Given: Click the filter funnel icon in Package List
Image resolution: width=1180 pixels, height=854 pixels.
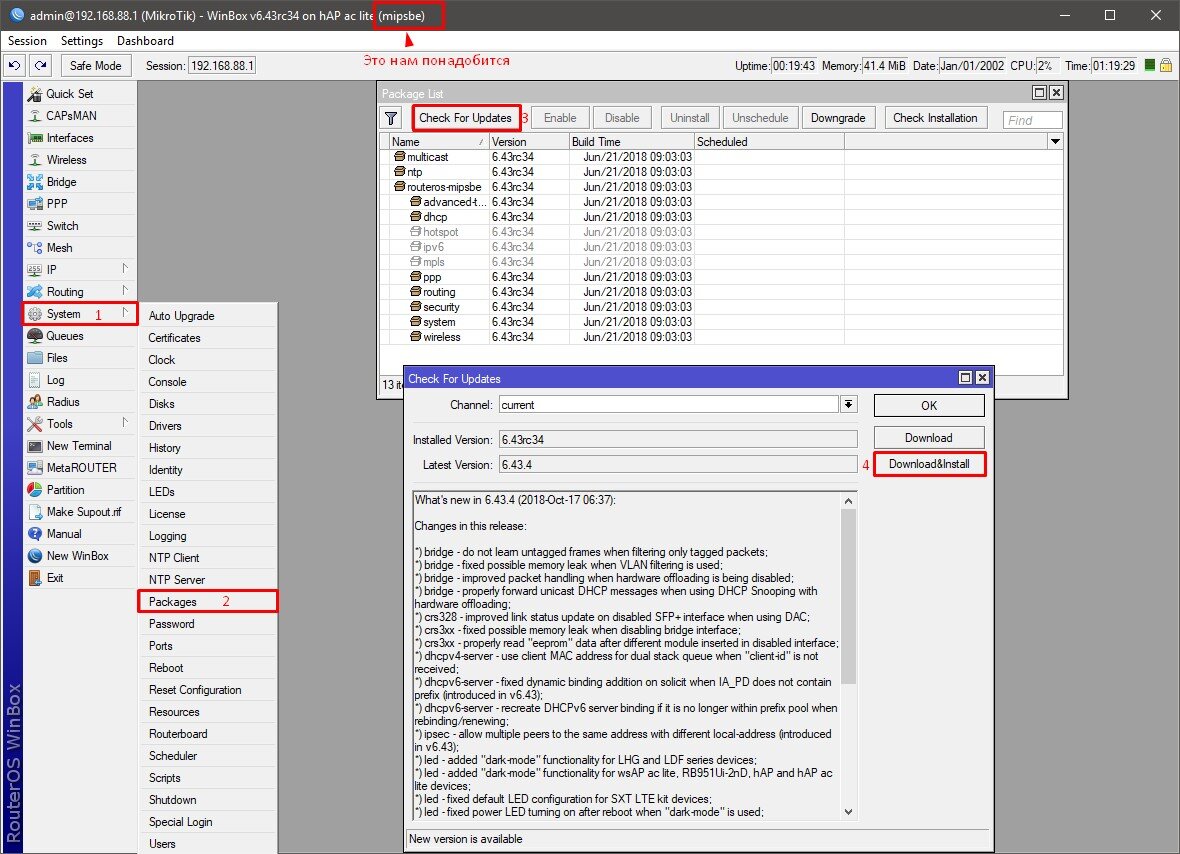Looking at the screenshot, I should click(x=391, y=118).
